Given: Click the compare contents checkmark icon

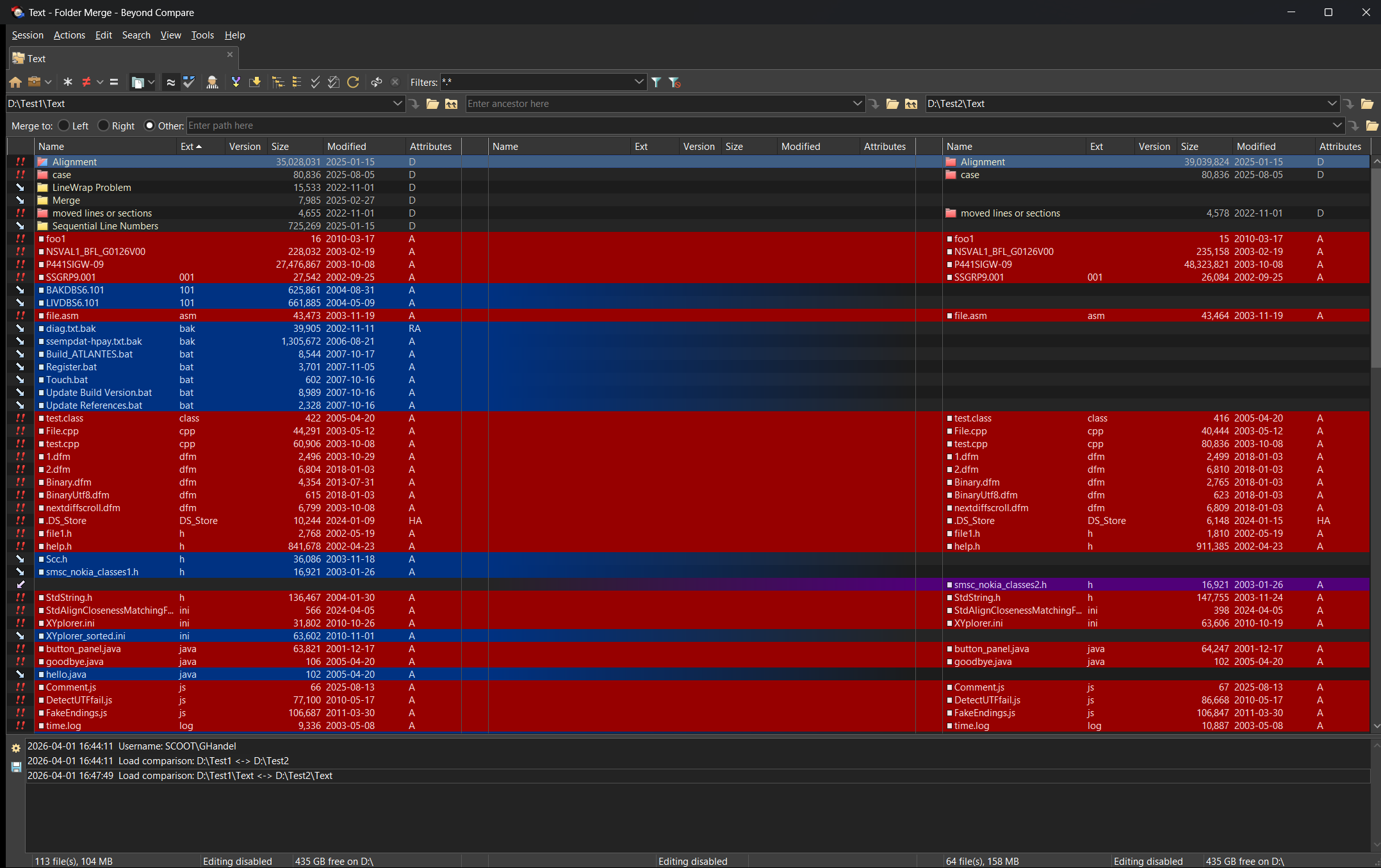Looking at the screenshot, I should [189, 82].
